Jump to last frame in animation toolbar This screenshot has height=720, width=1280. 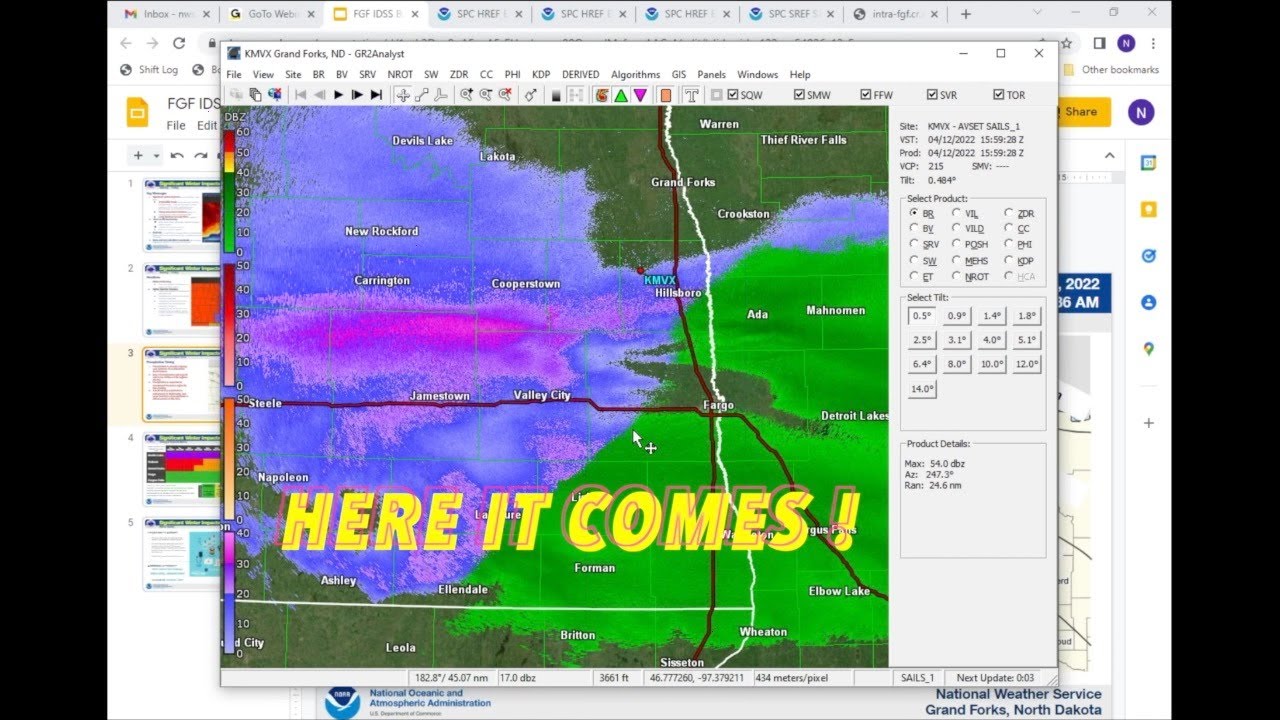tap(376, 95)
